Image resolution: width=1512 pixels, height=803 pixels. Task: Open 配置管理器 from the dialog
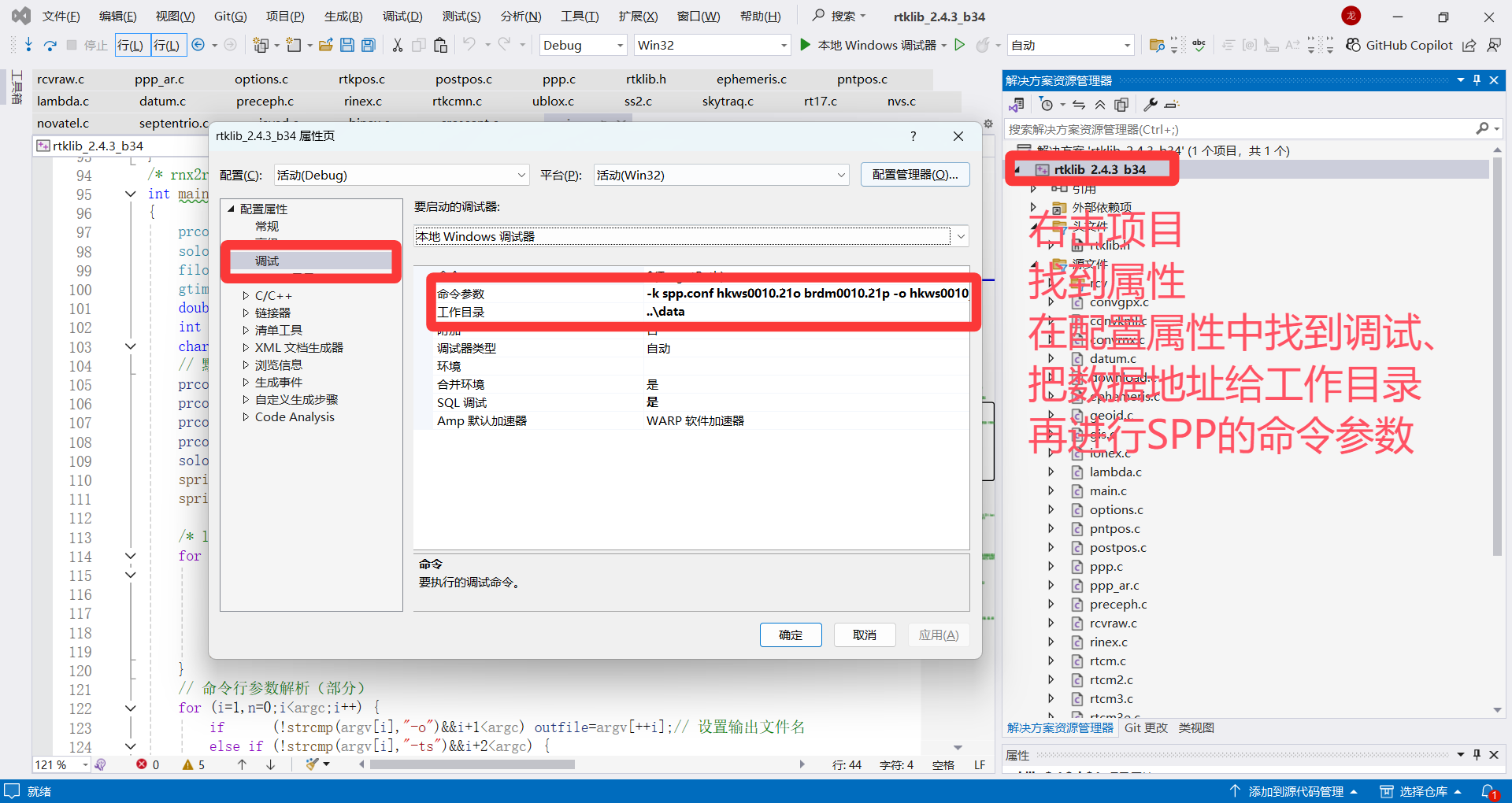[x=914, y=174]
